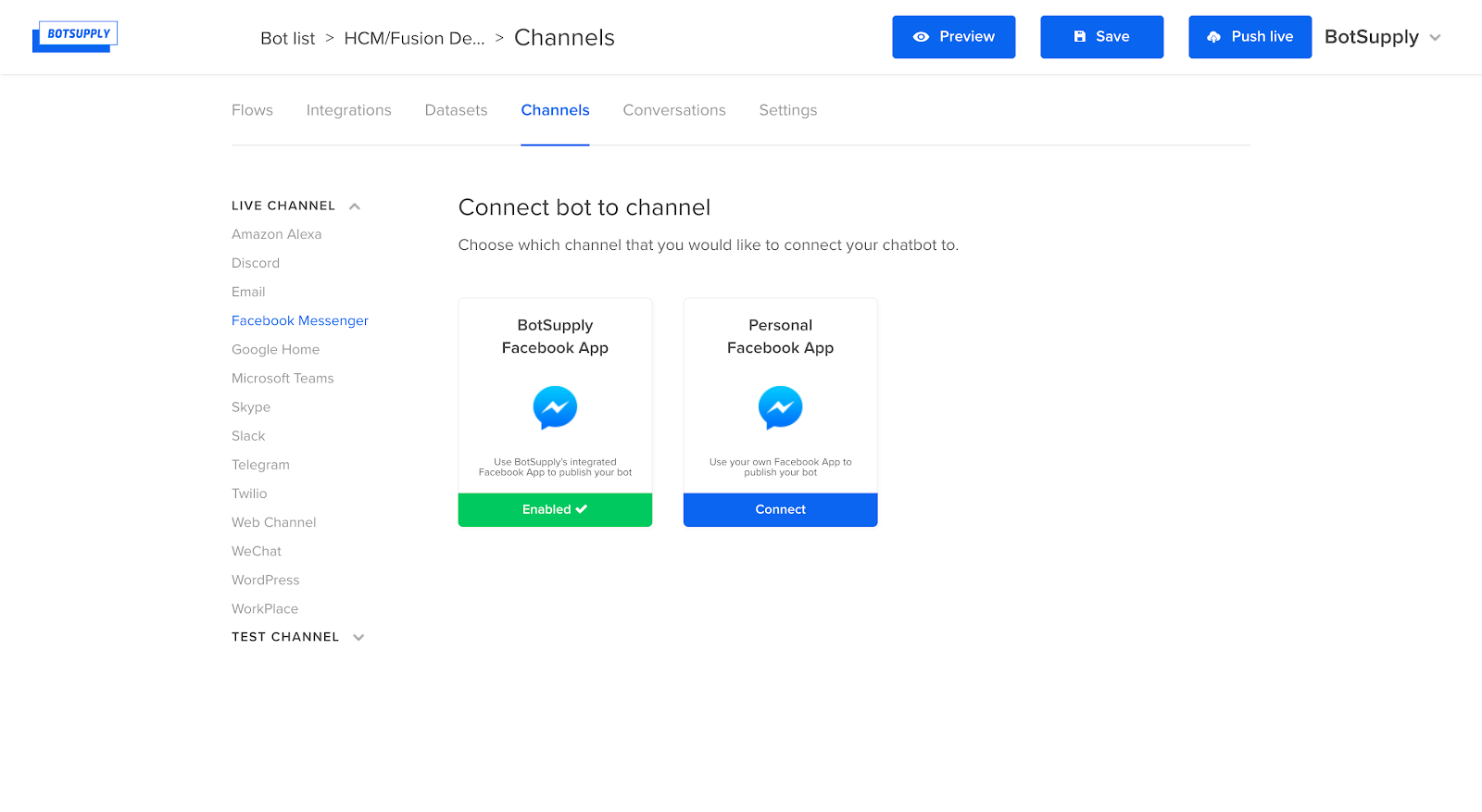Switch to the Integrations tab
The image size is (1482, 812).
[x=349, y=110]
